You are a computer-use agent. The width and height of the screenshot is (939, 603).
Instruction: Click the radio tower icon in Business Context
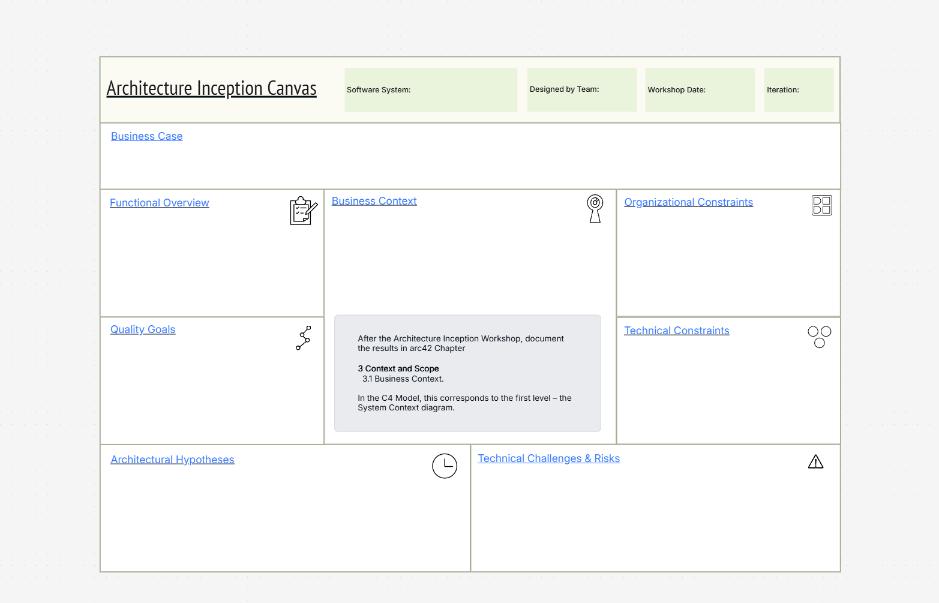point(596,208)
